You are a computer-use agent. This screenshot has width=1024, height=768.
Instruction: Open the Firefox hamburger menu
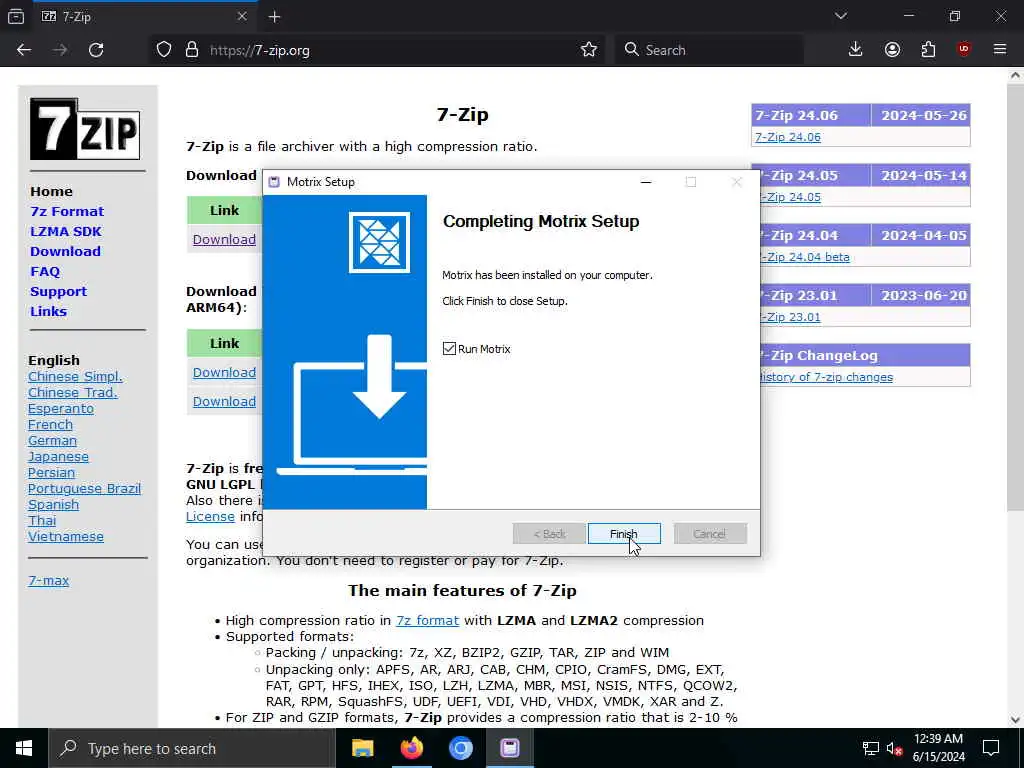[1000, 50]
